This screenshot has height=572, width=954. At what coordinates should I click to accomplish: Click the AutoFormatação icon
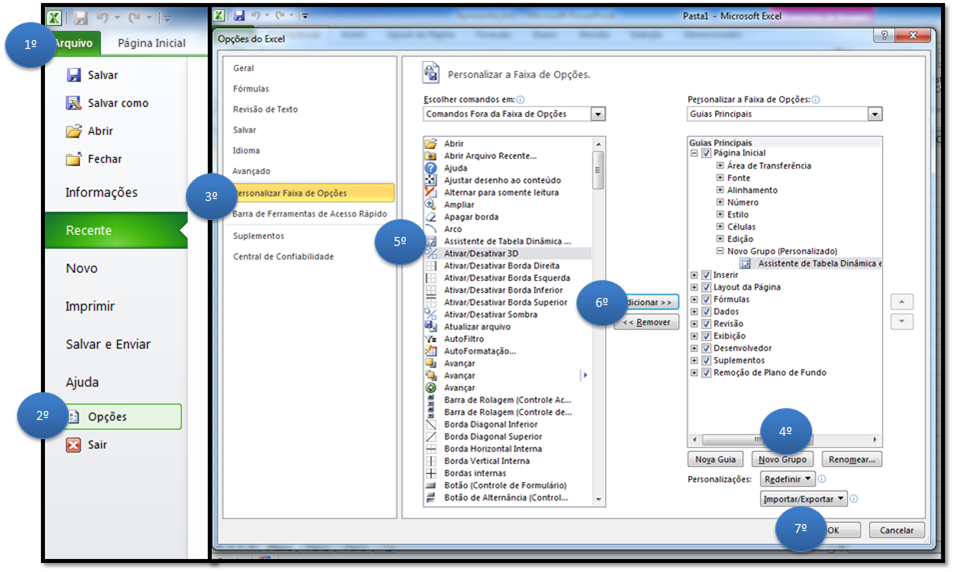pos(431,351)
